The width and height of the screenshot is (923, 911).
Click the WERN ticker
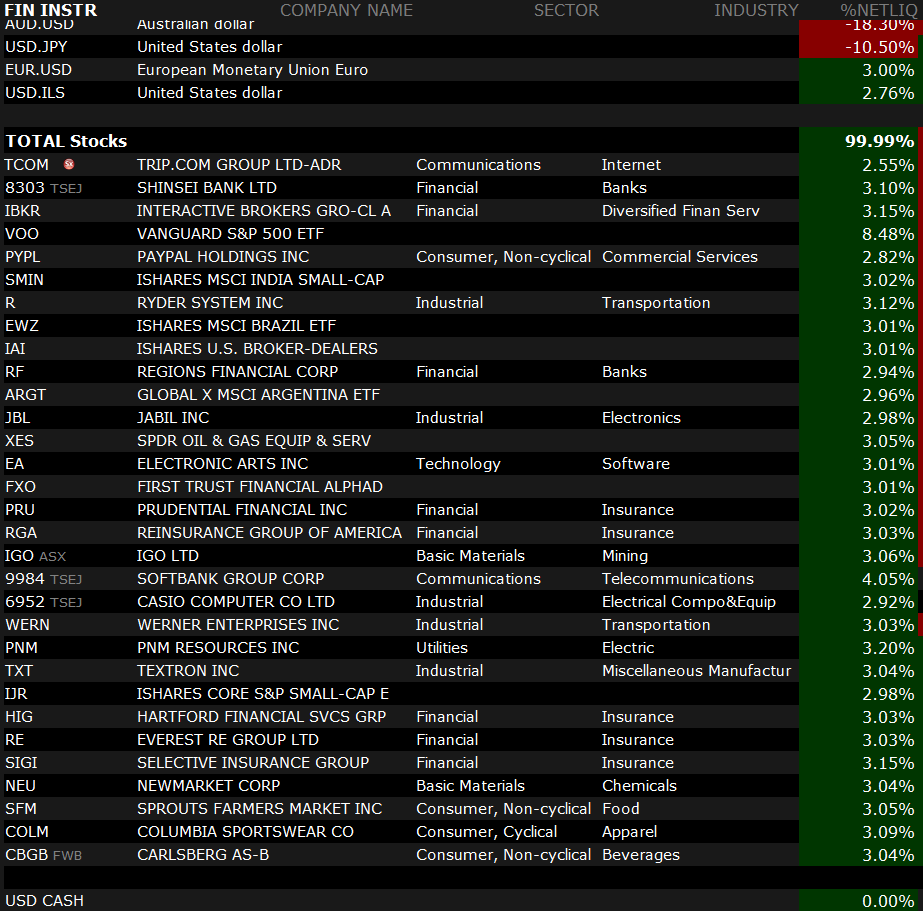click(x=27, y=624)
